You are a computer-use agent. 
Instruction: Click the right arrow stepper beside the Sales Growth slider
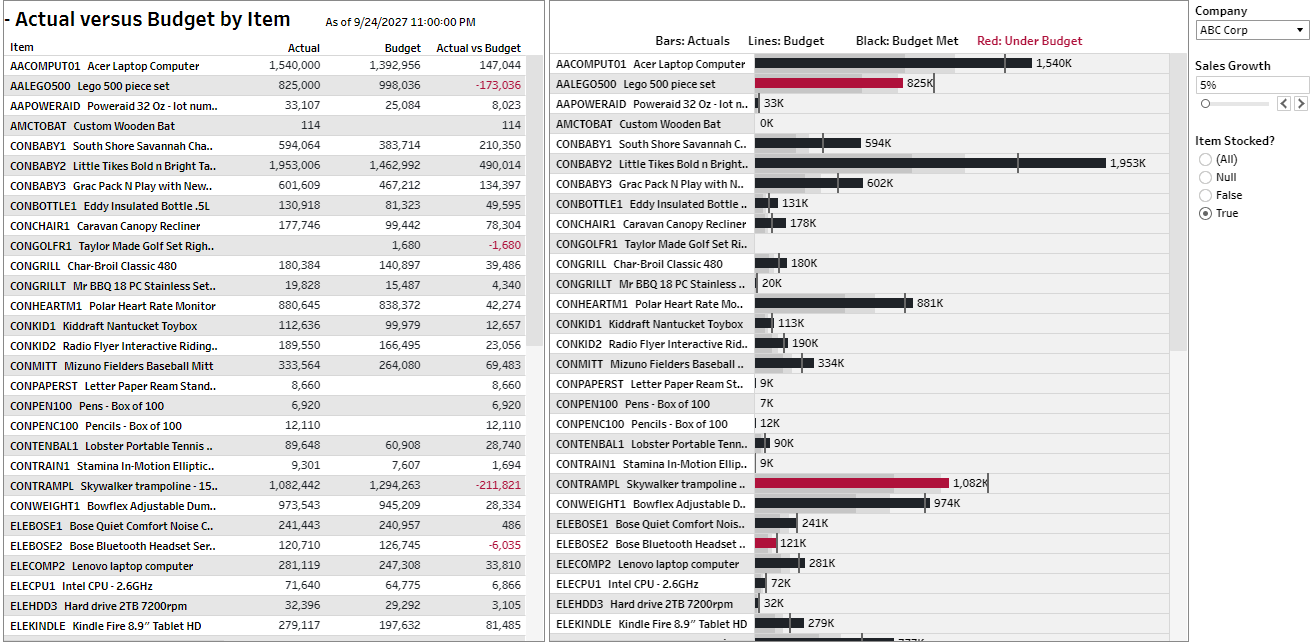pos(1300,102)
